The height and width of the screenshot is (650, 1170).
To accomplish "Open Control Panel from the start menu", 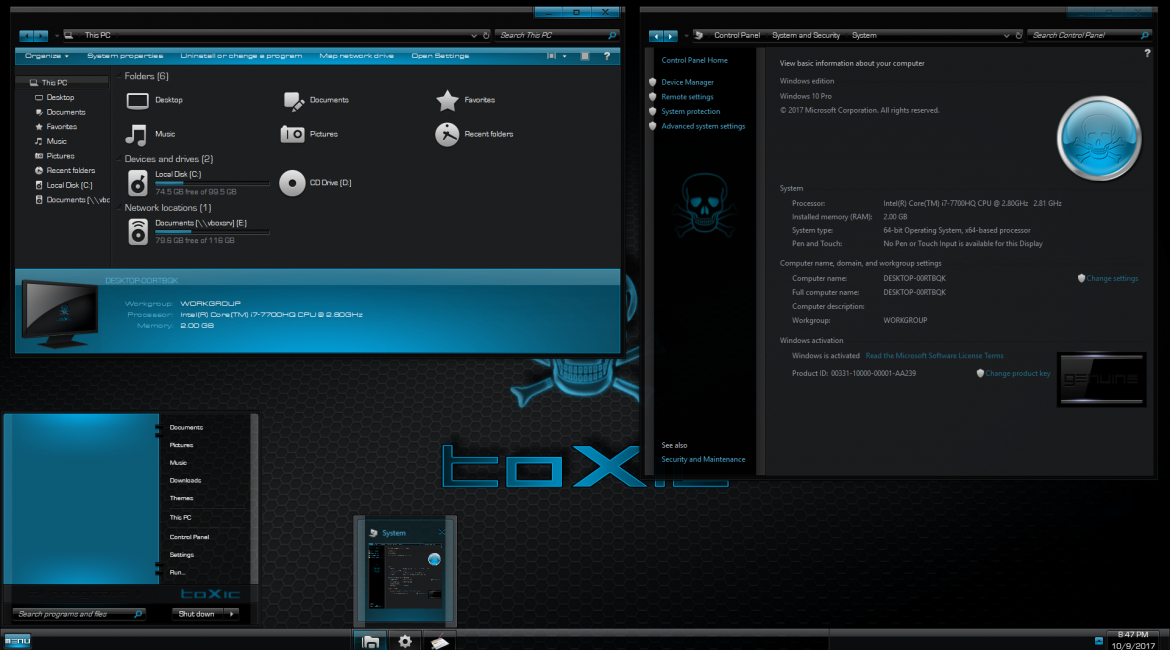I will point(189,537).
